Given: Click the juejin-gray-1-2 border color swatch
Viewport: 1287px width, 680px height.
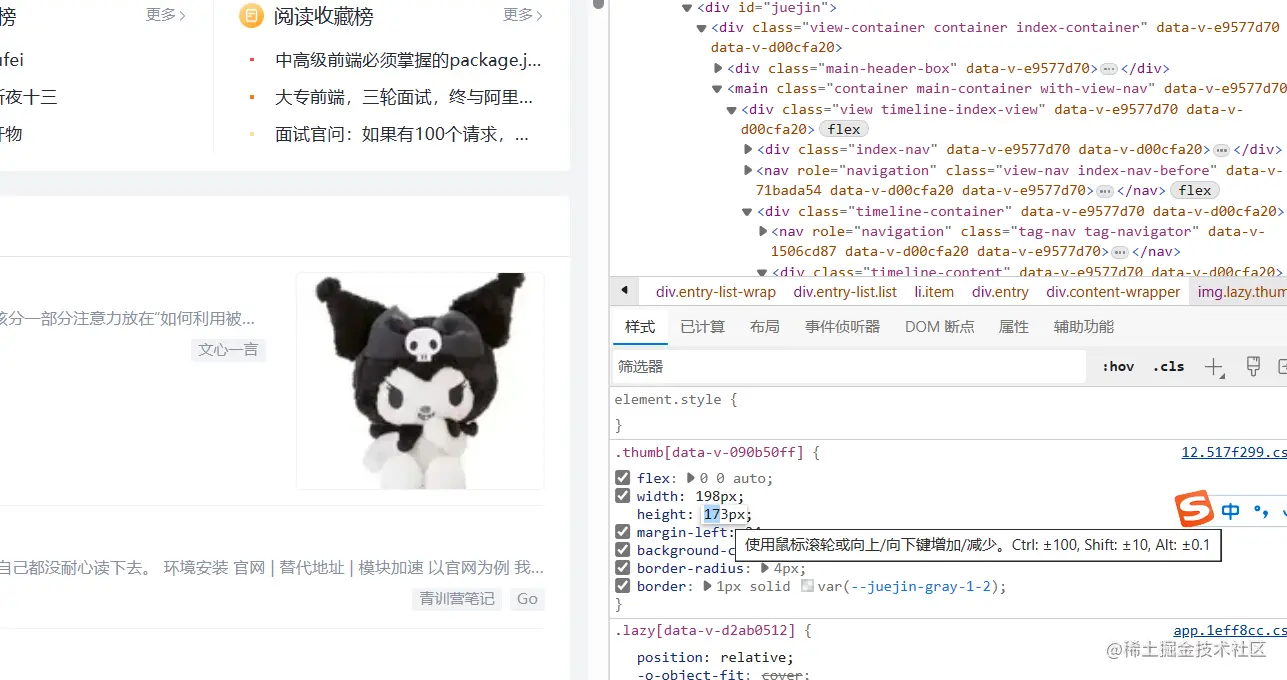Looking at the screenshot, I should (808, 586).
